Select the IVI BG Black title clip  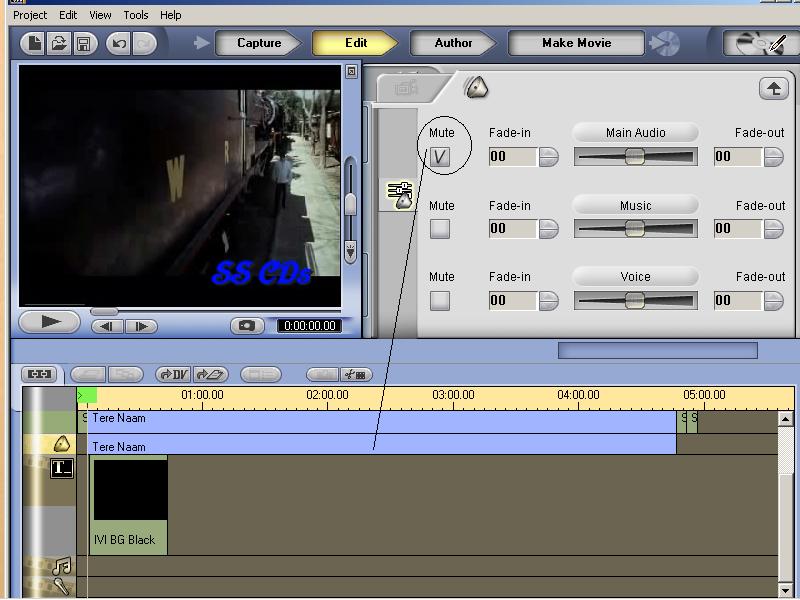[x=129, y=505]
